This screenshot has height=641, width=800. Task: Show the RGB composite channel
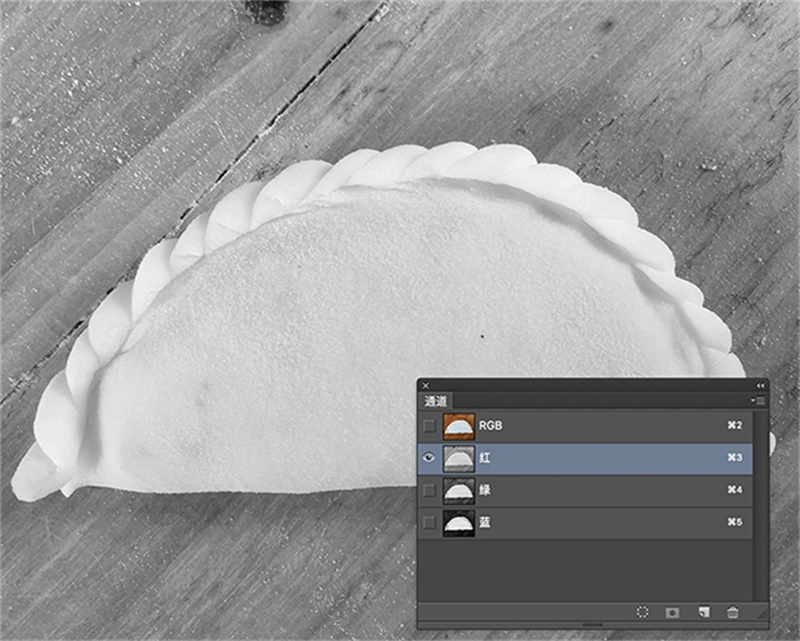[430, 426]
